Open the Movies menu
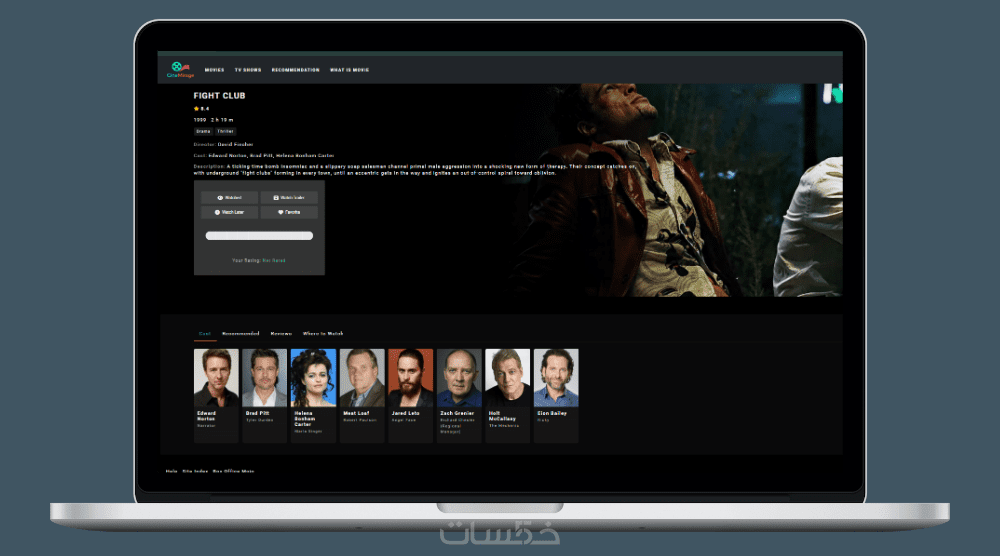This screenshot has height=556, width=1000. pyautogui.click(x=214, y=70)
